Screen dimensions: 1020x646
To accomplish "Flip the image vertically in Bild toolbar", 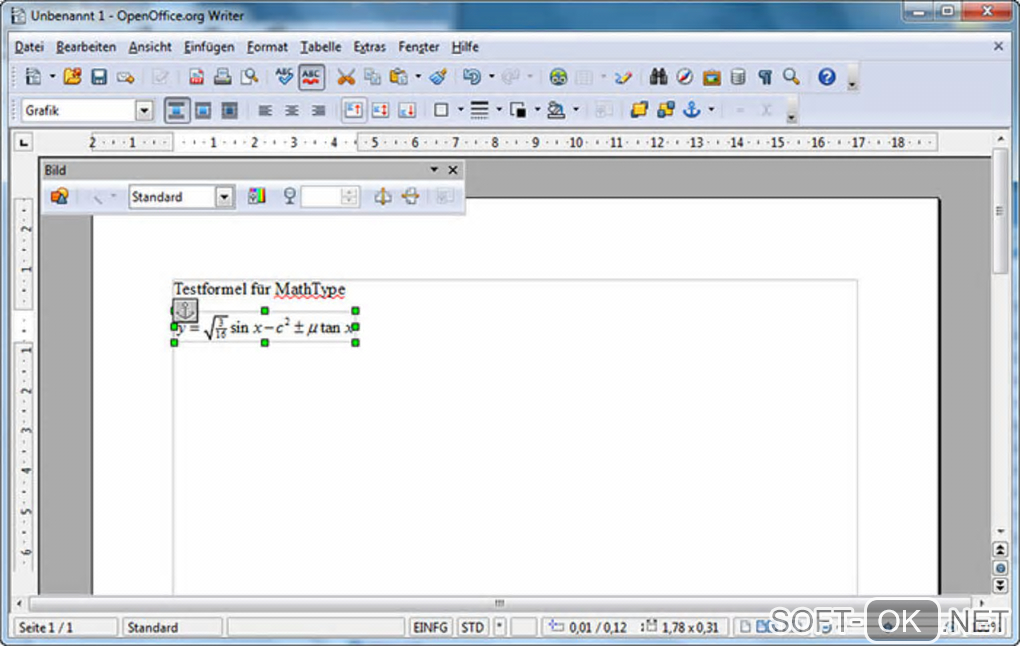I will point(410,196).
